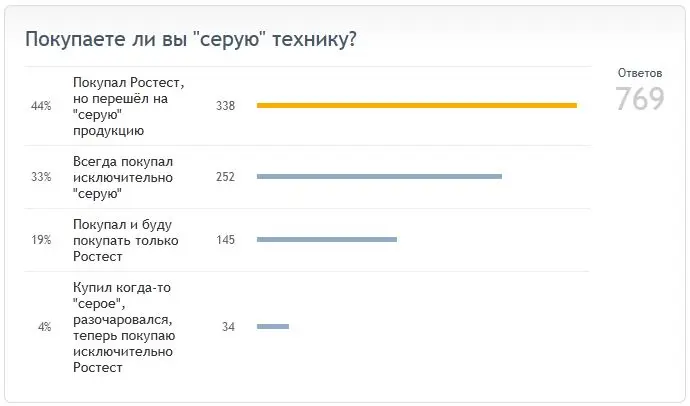Click the 33% percentage label
The image size is (690, 406).
click(x=41, y=177)
